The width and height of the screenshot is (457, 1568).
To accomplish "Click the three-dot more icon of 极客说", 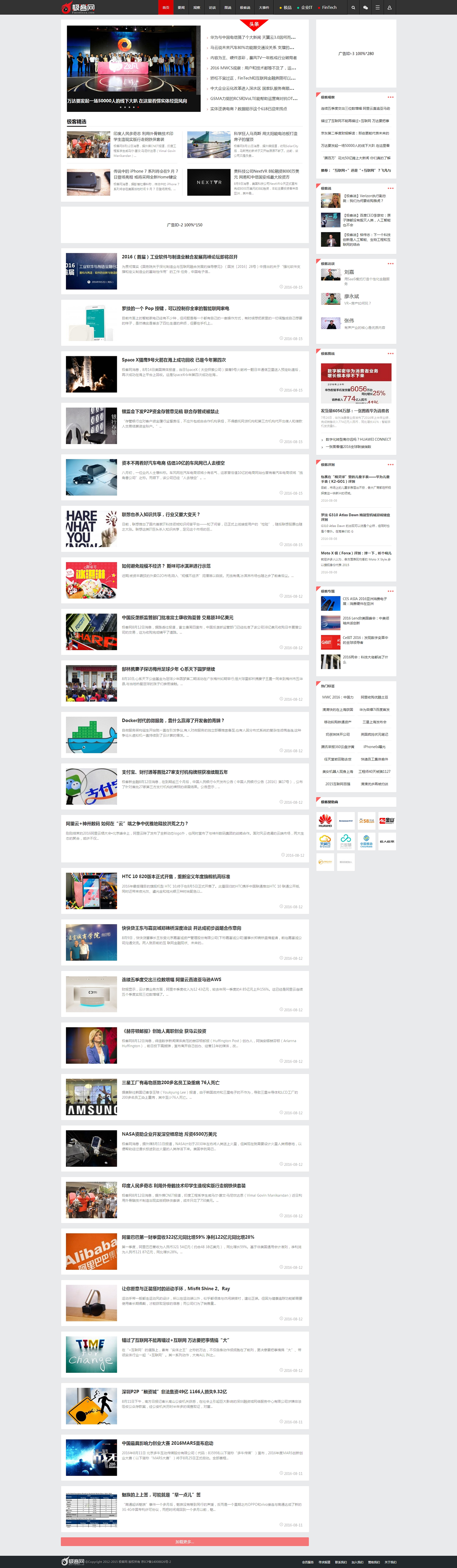I will [391, 188].
